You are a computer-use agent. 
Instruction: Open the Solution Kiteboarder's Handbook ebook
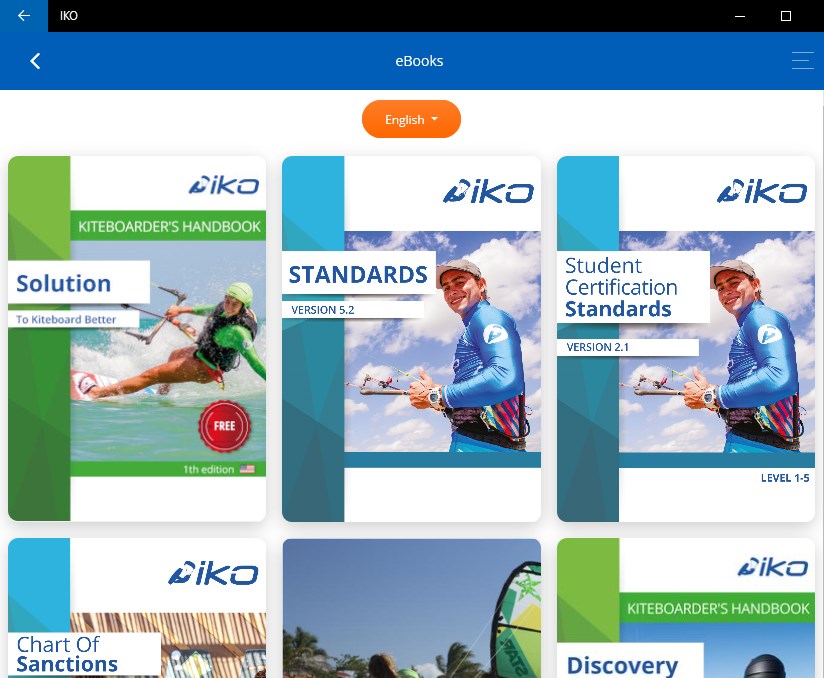[137, 338]
